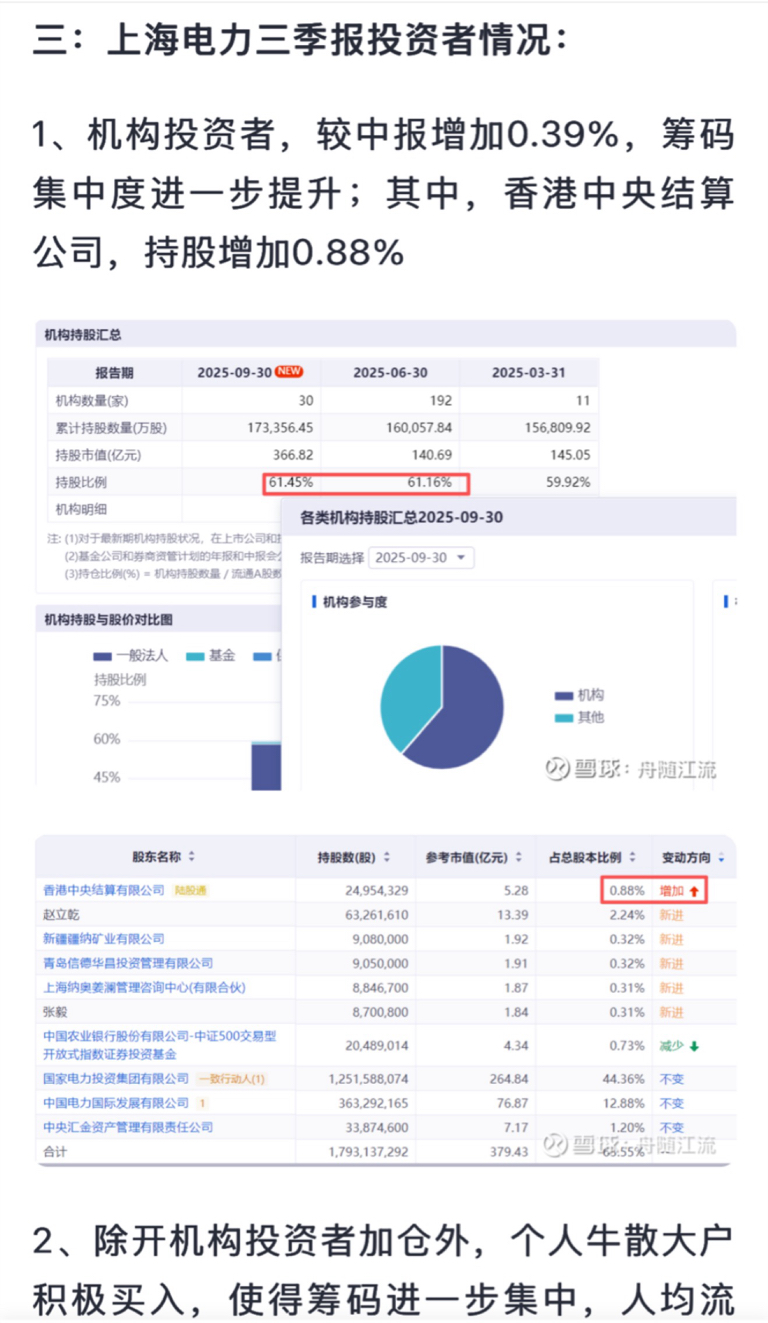
Task: Click 增加 change direction cell
Action: click(679, 890)
